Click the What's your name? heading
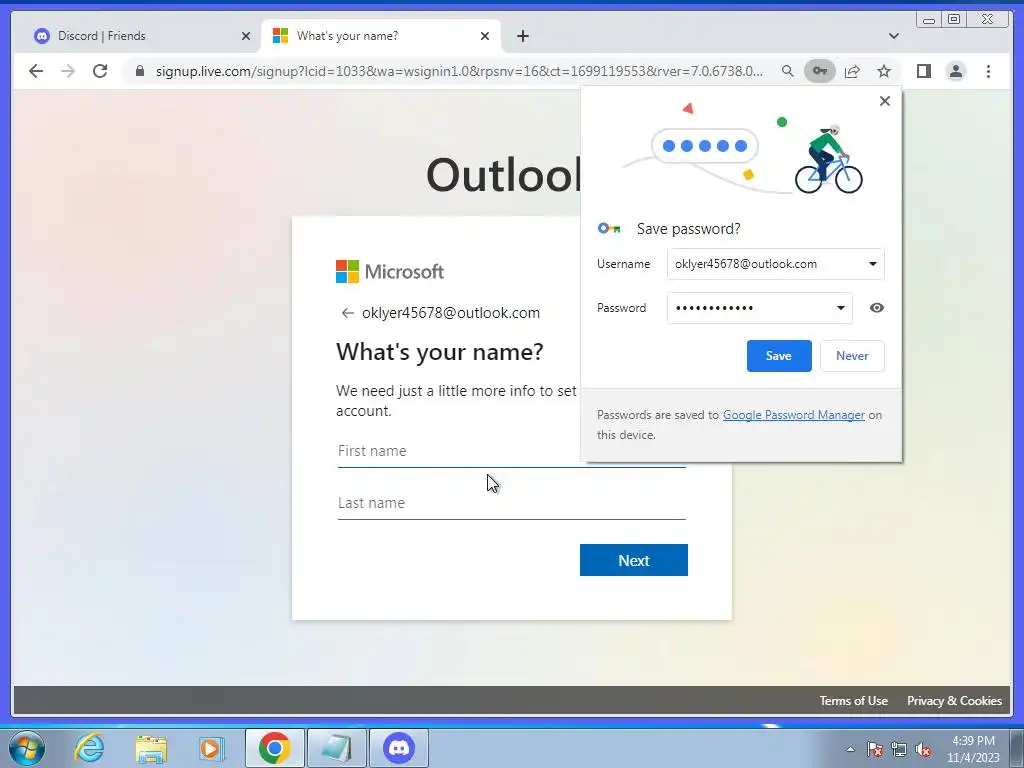Viewport: 1024px width, 768px height. pyautogui.click(x=440, y=352)
